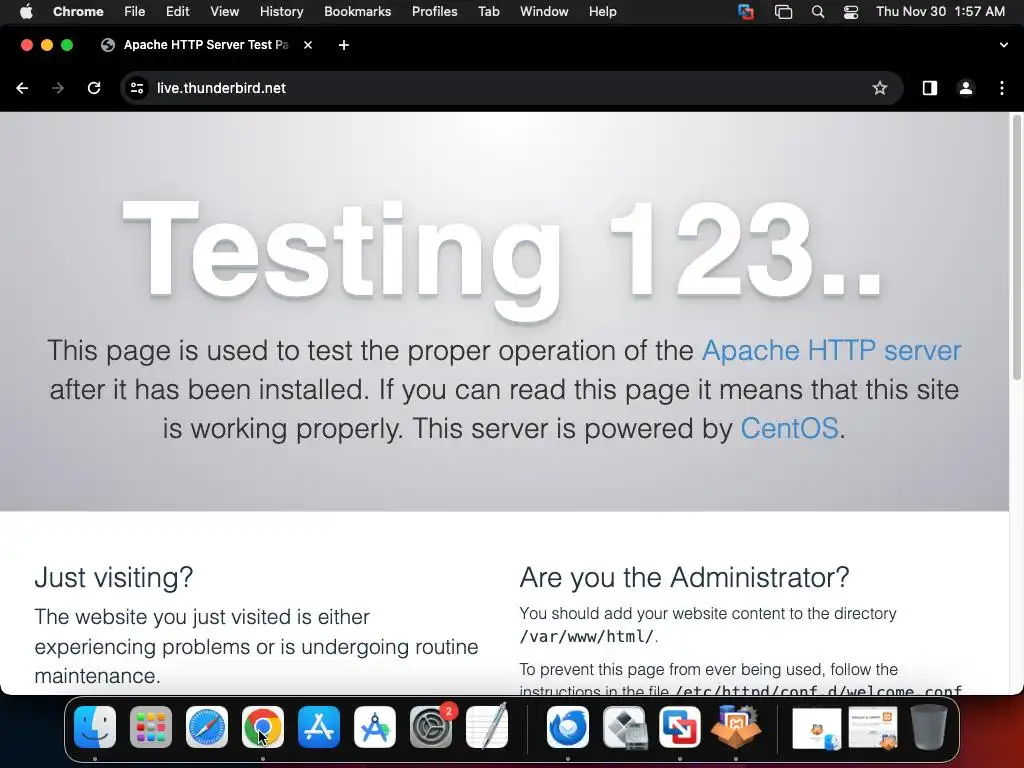Click the /var/www/html/ directory path text
The width and height of the screenshot is (1024, 768).
pos(586,637)
